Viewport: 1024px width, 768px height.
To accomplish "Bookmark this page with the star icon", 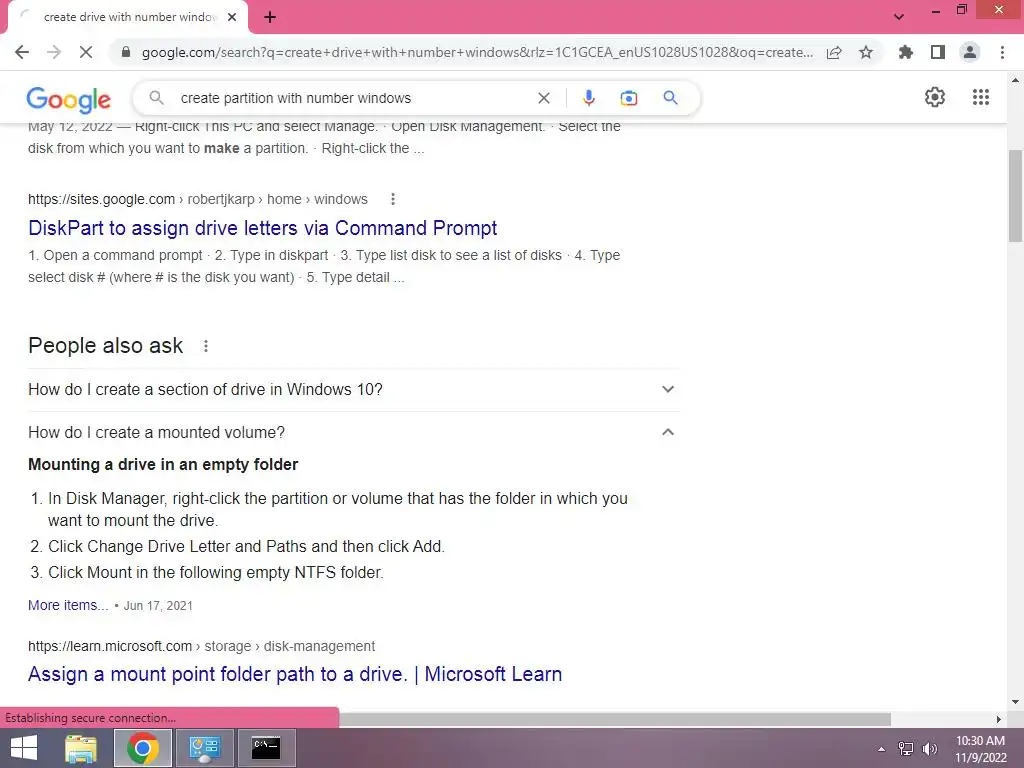I will 866,52.
